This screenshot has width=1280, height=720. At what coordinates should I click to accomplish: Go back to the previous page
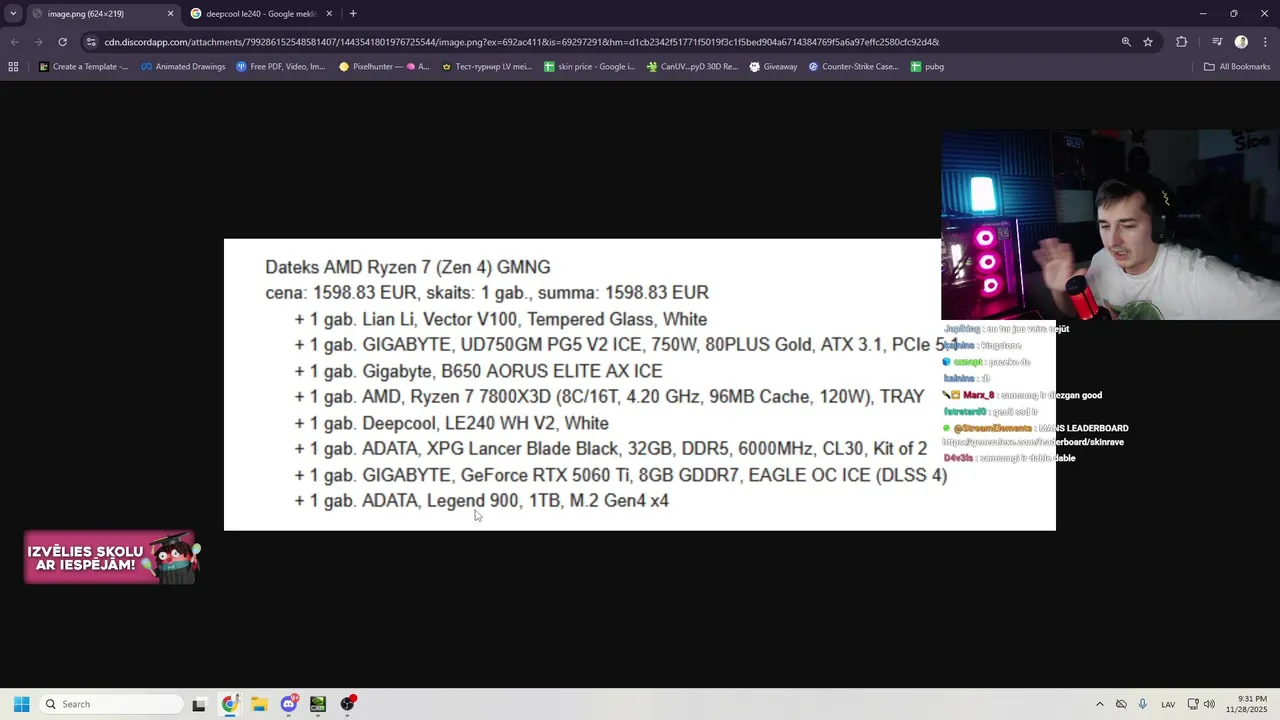click(x=14, y=42)
